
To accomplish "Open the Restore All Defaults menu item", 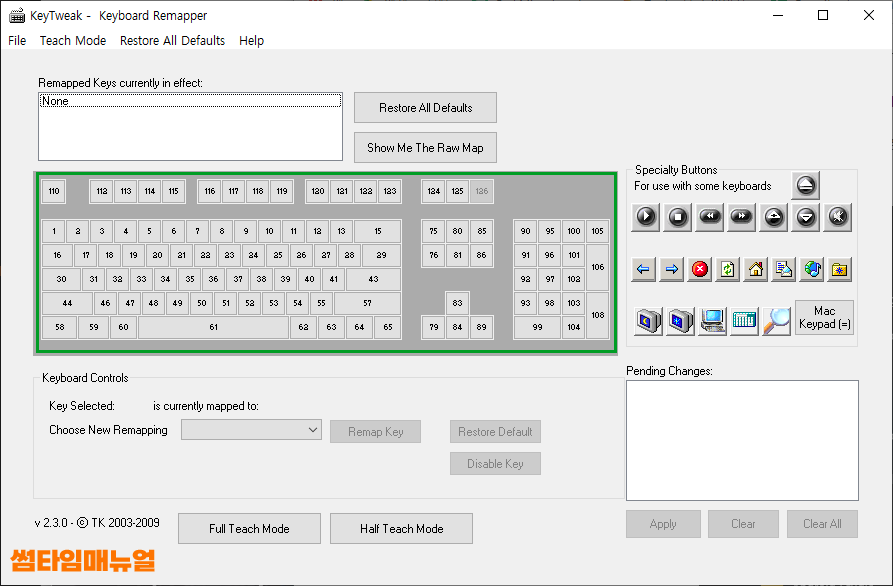I will 172,40.
